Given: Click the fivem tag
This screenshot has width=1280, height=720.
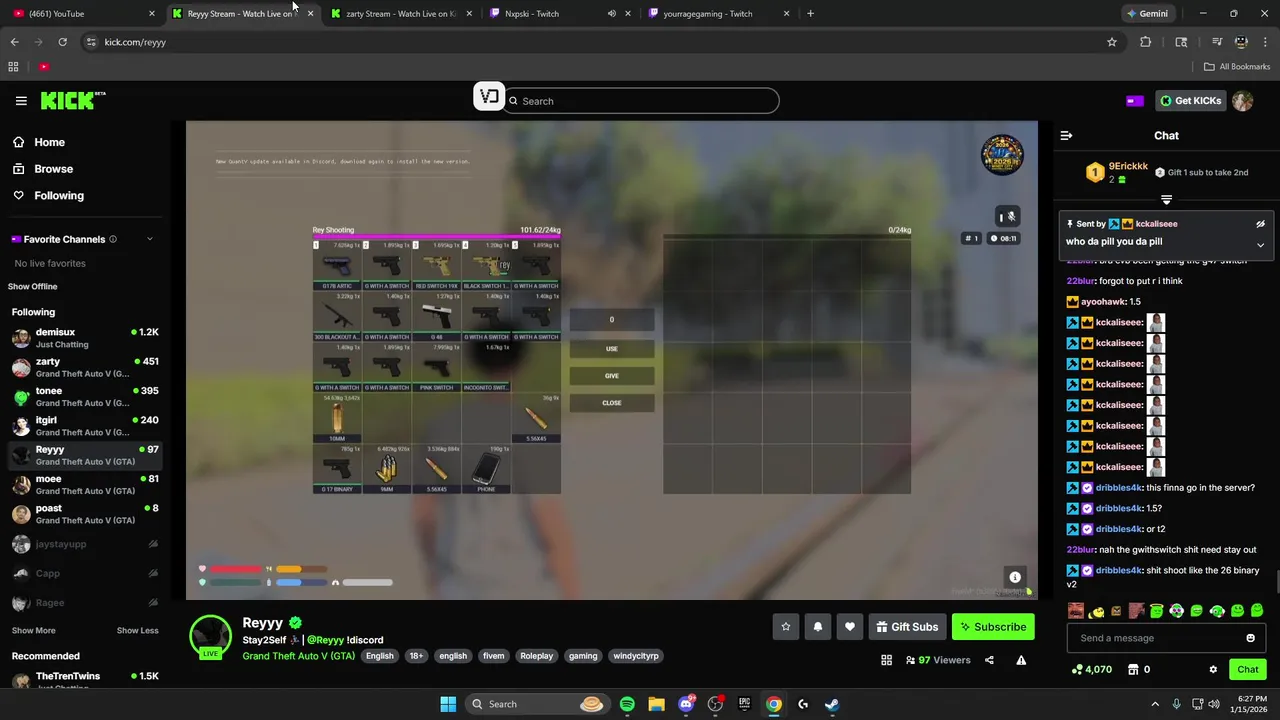Looking at the screenshot, I should pos(493,656).
